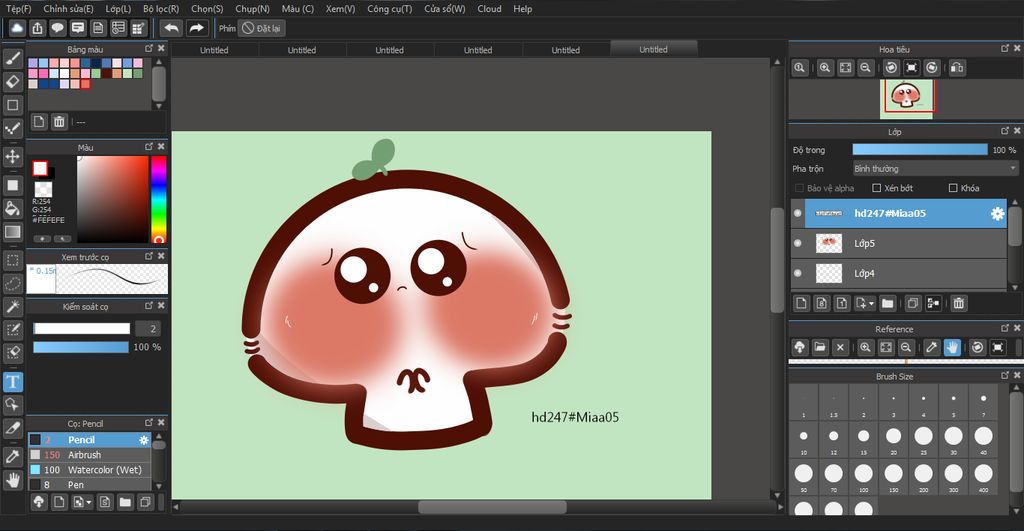Open the Cloud menu
The width and height of the screenshot is (1024, 531).
489,8
